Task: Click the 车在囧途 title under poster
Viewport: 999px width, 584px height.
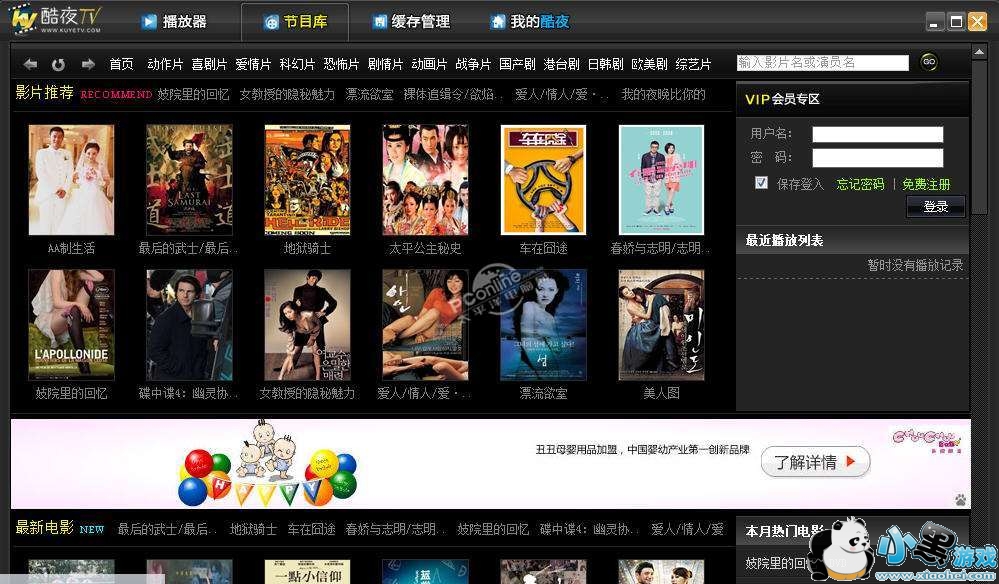Action: tap(543, 248)
